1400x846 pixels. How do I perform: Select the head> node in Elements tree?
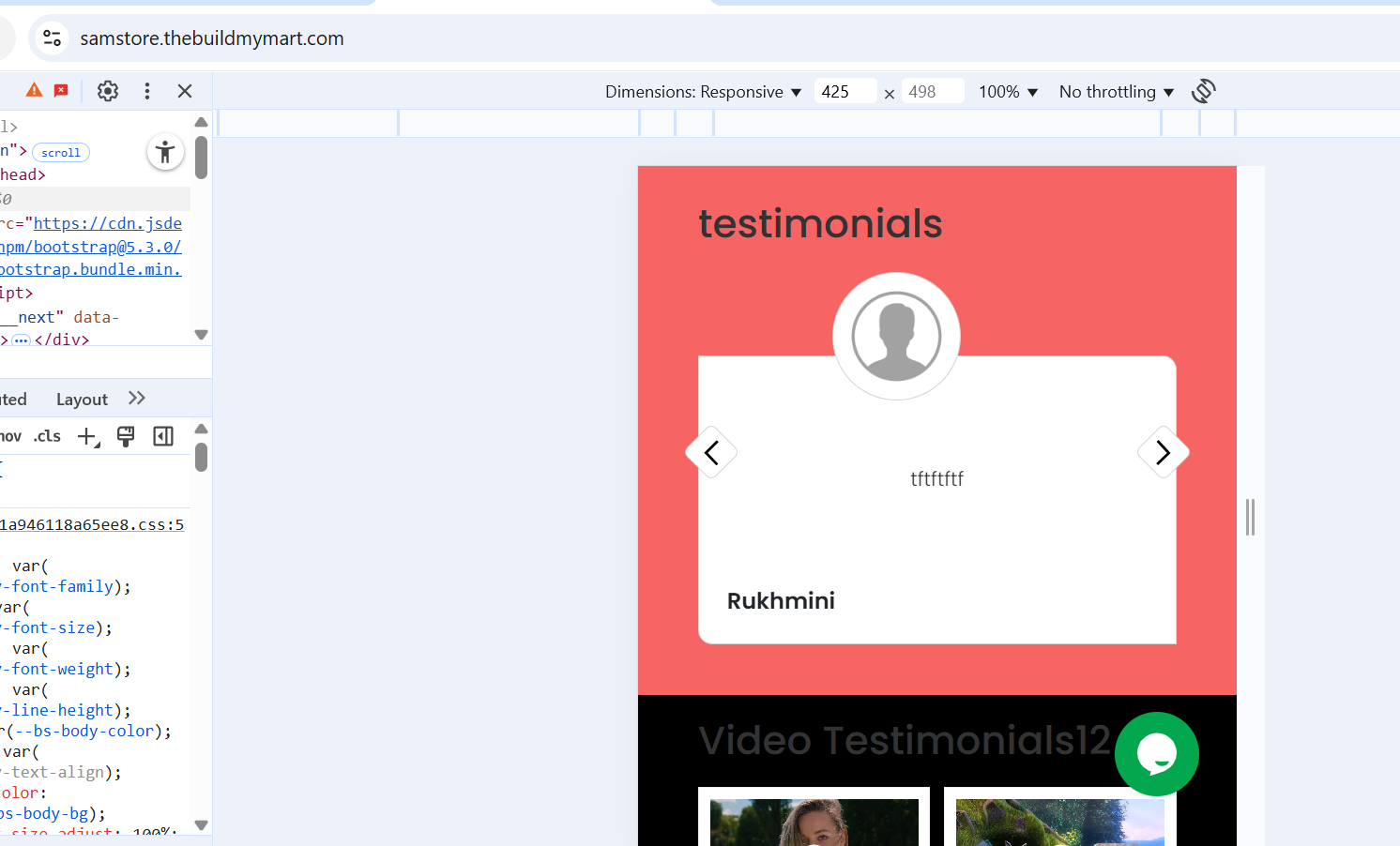(x=23, y=175)
